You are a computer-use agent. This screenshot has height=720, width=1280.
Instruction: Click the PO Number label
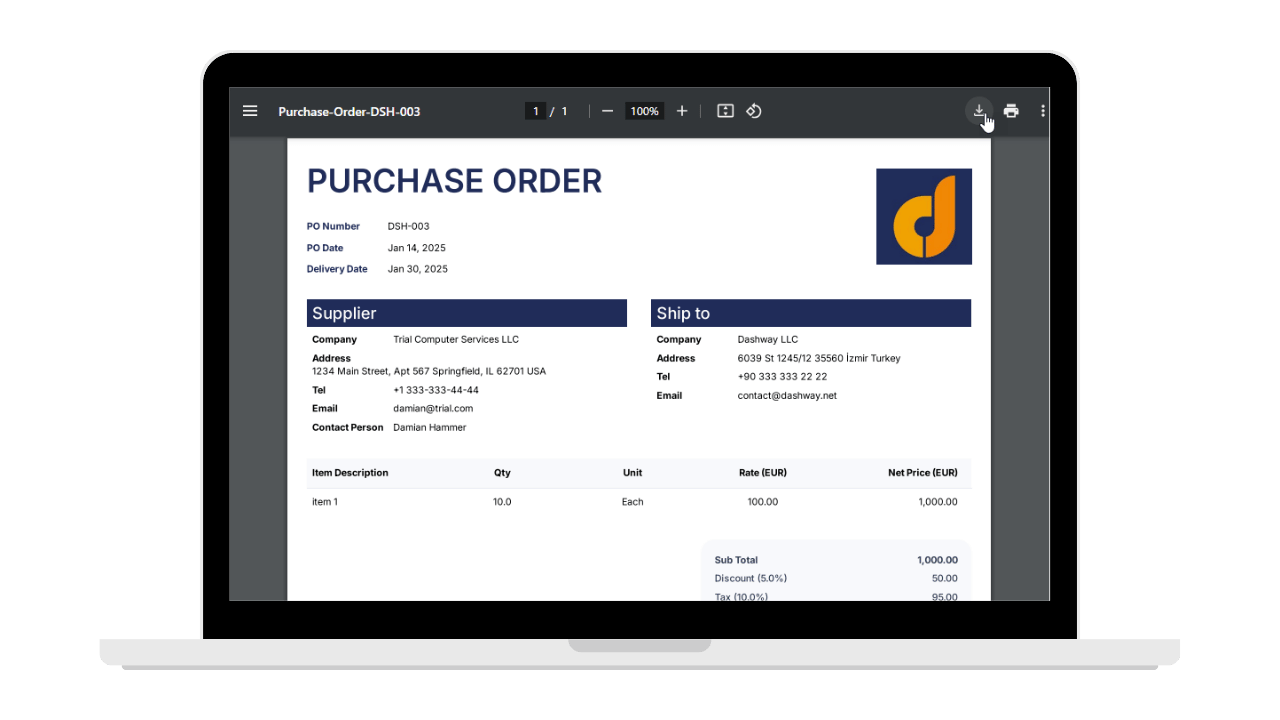point(333,226)
